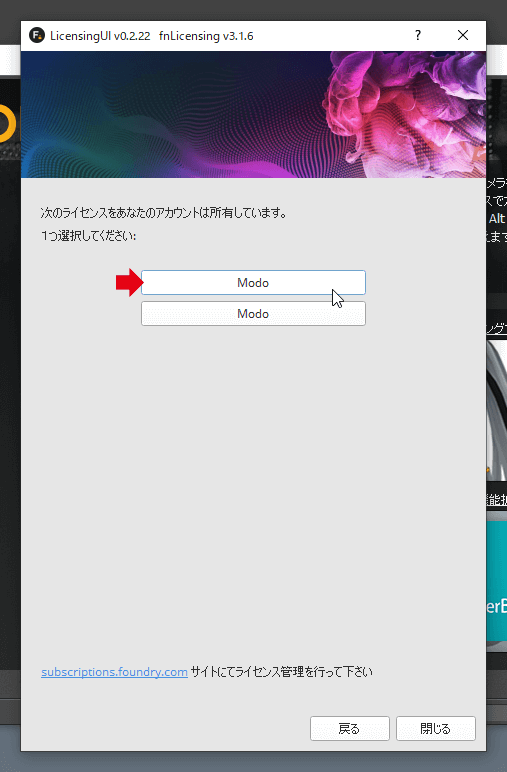This screenshot has width=507, height=772.
Task: Open help with the question mark button
Action: click(418, 35)
